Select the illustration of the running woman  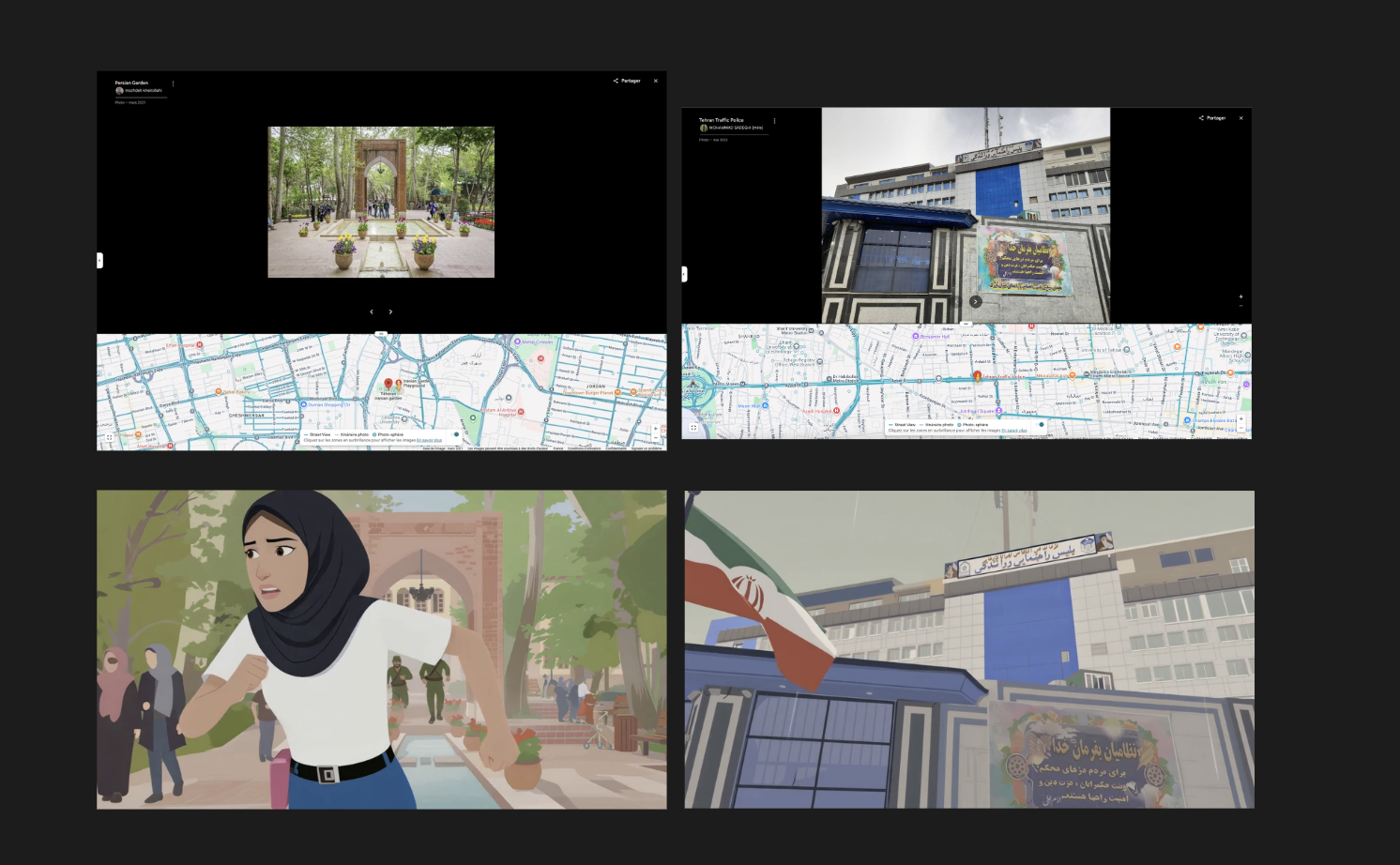point(382,649)
